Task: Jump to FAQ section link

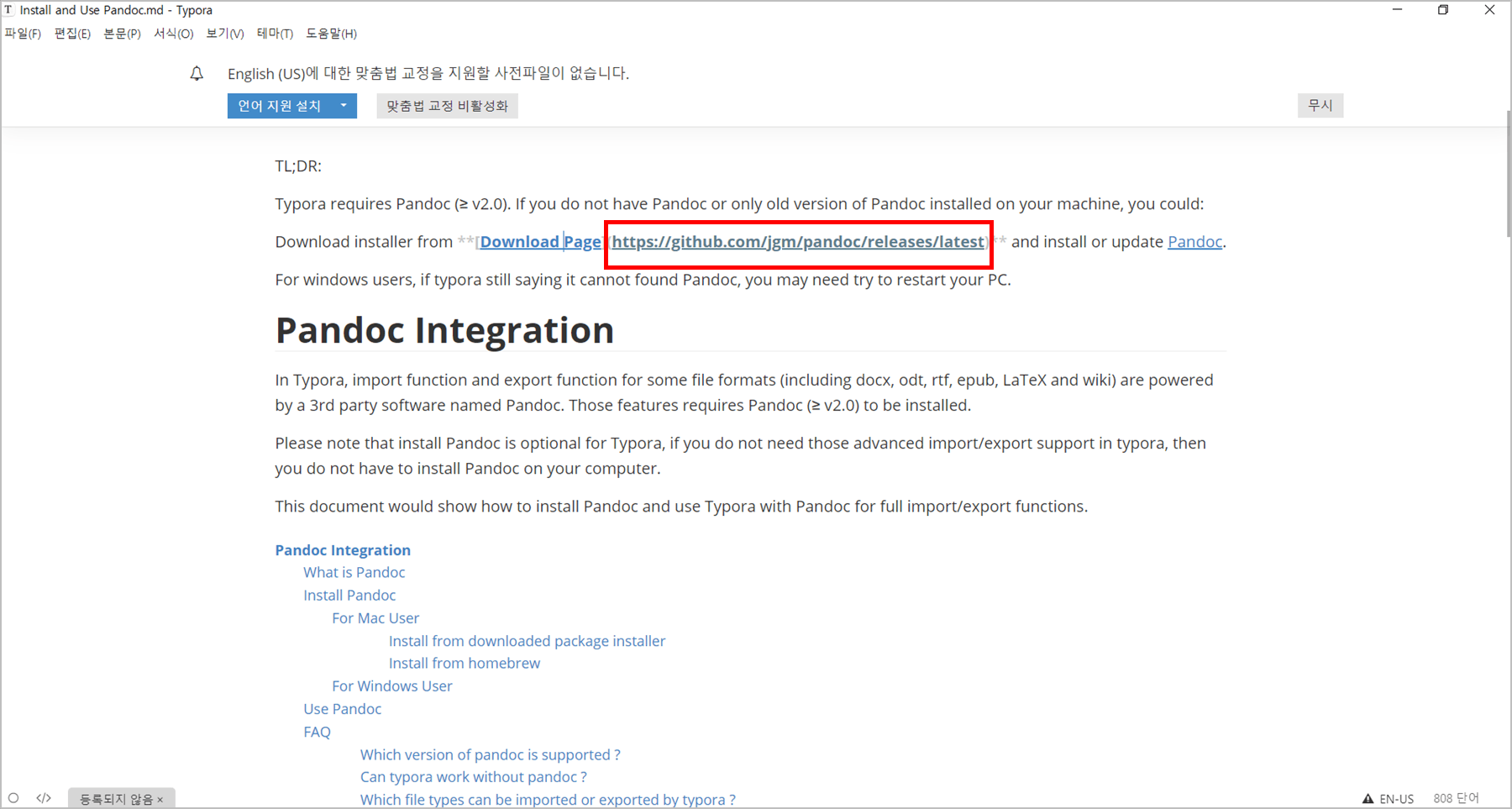Action: click(x=317, y=732)
